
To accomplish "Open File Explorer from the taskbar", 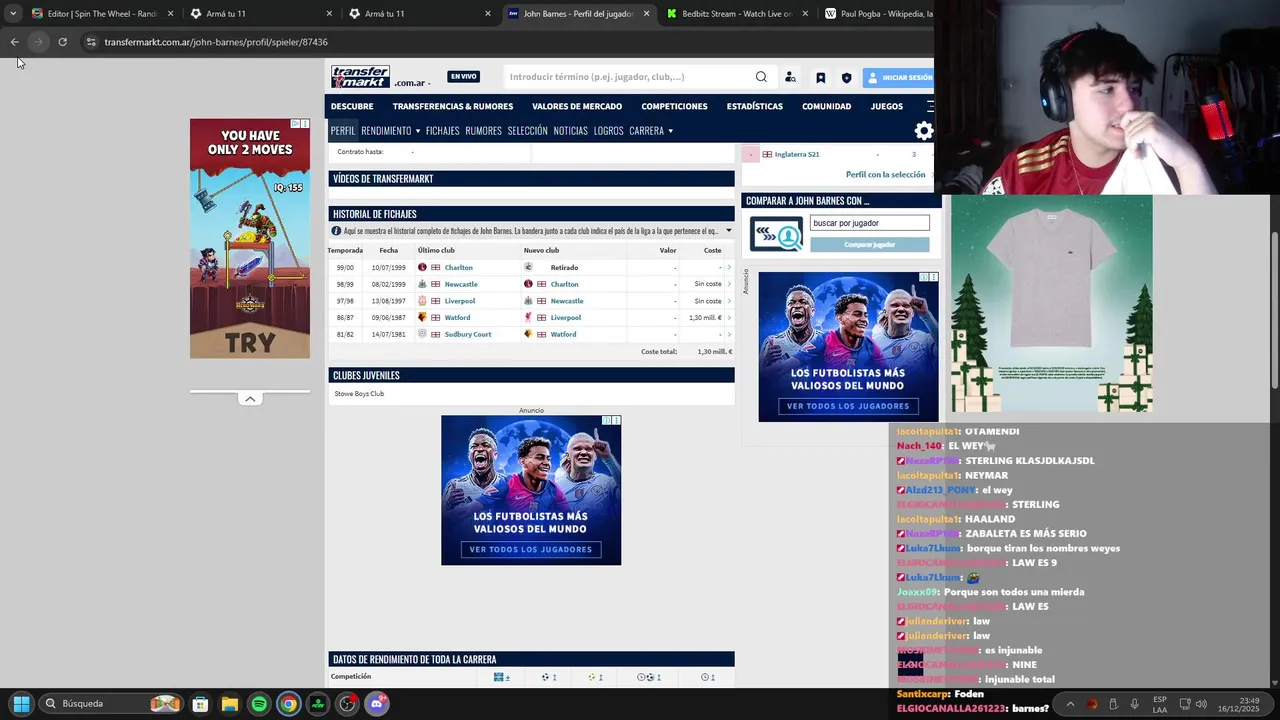I will coord(229,704).
